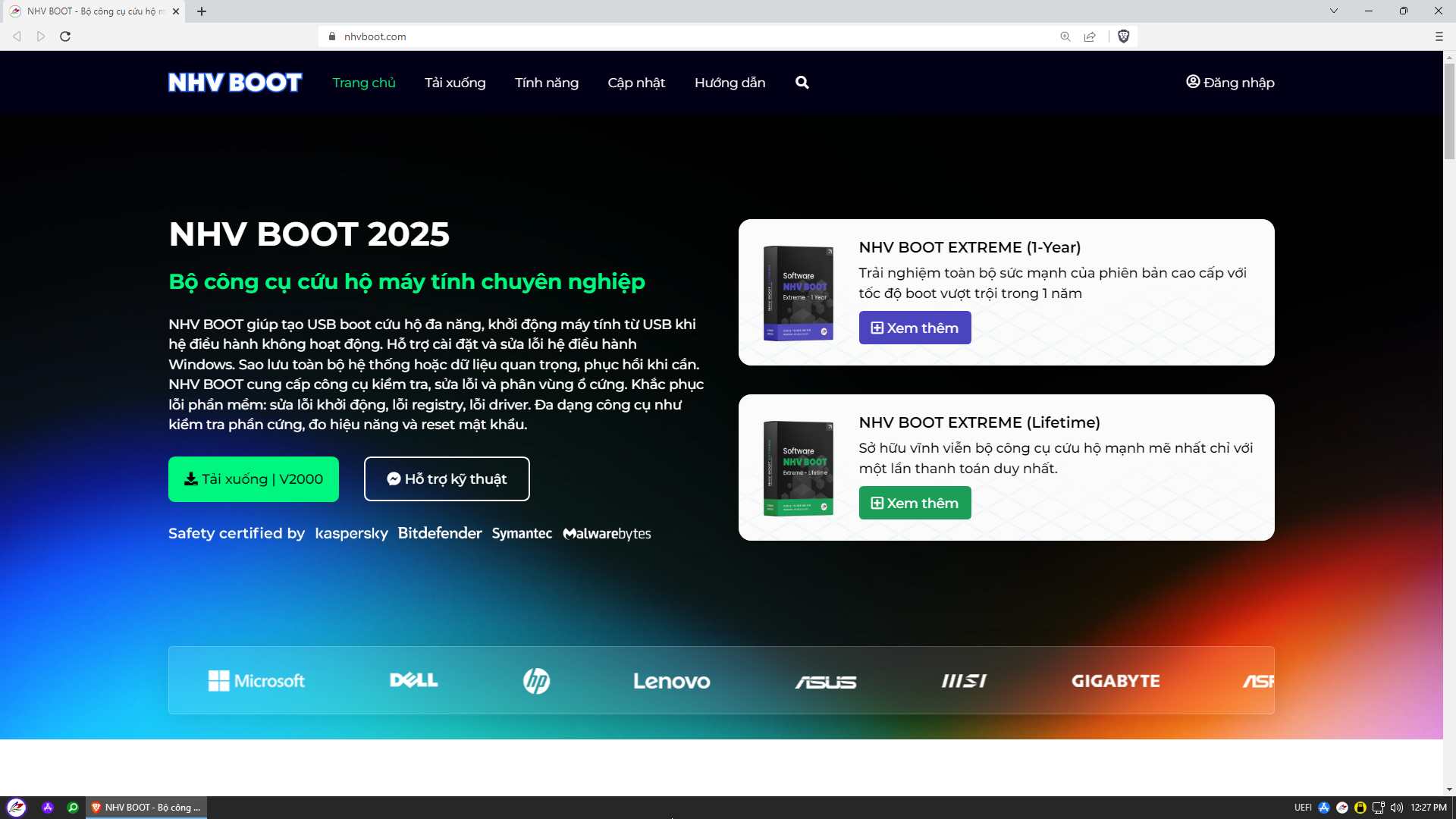The image size is (1456, 819).
Task: Open the browser hamburger menu
Action: tap(1439, 36)
